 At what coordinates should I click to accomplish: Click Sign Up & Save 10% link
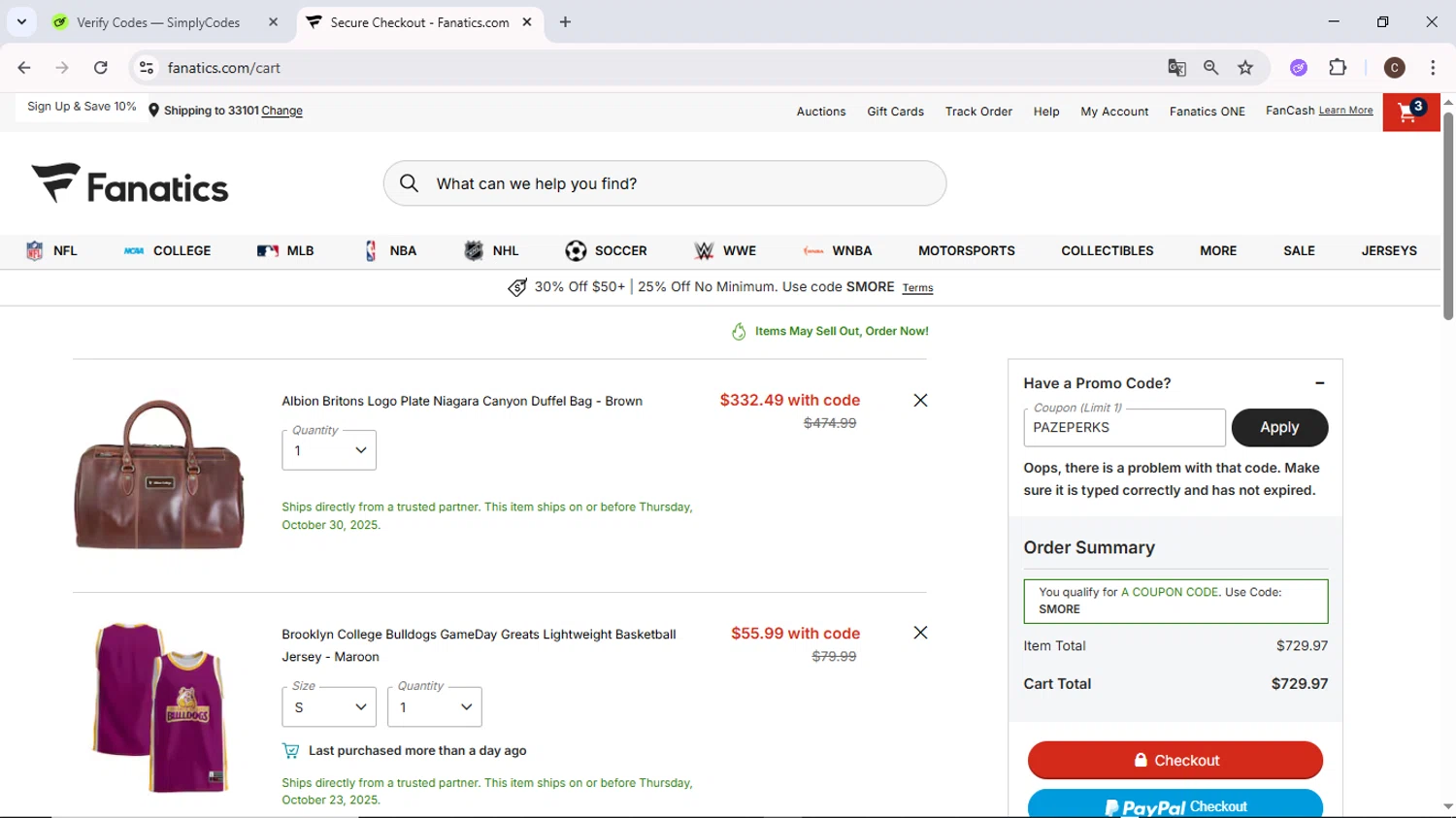82,107
